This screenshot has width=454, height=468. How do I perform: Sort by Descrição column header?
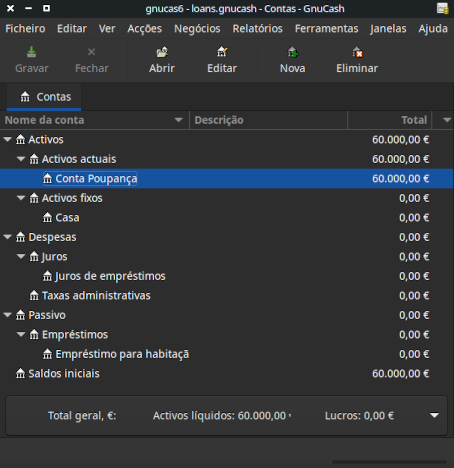point(269,120)
